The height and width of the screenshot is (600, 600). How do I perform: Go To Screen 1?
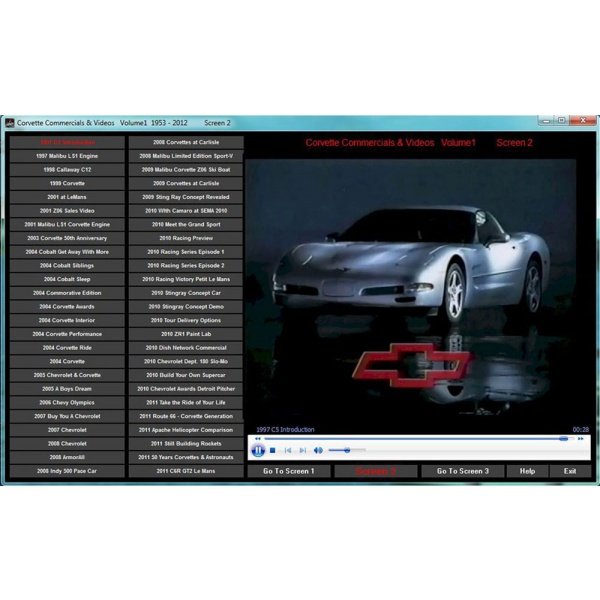click(288, 471)
